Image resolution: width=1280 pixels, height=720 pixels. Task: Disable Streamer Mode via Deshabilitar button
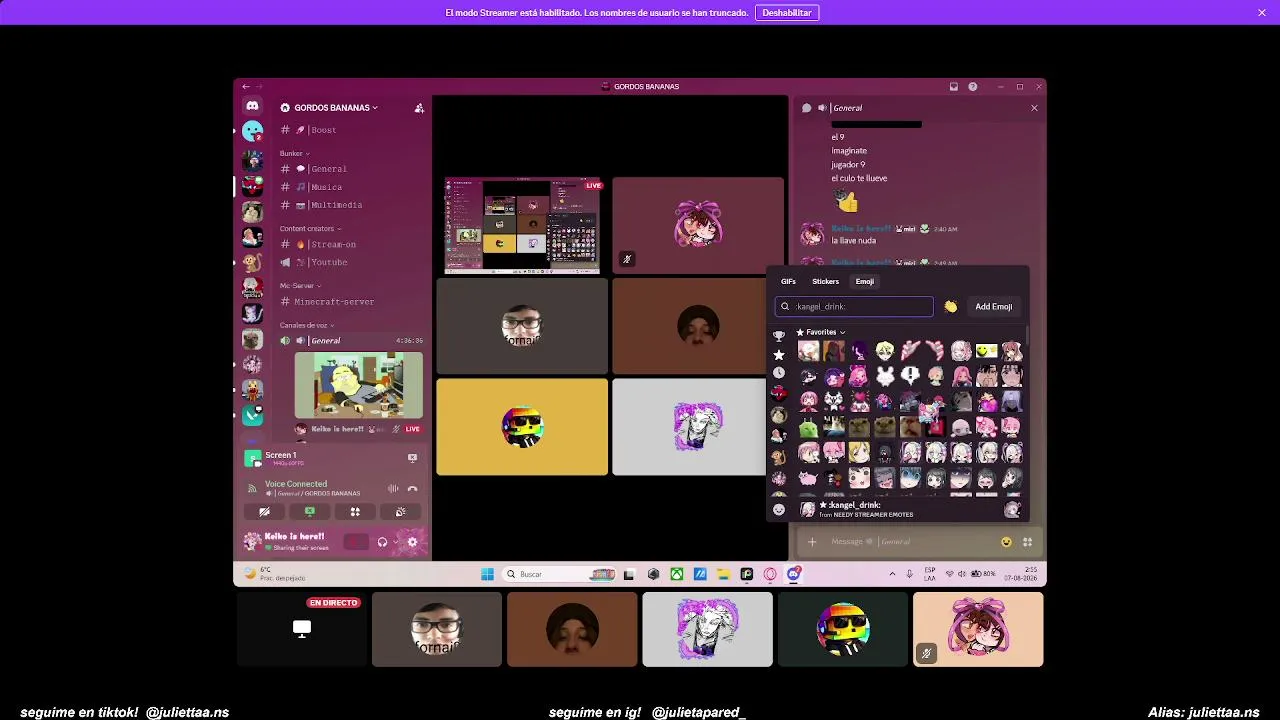pyautogui.click(x=787, y=13)
